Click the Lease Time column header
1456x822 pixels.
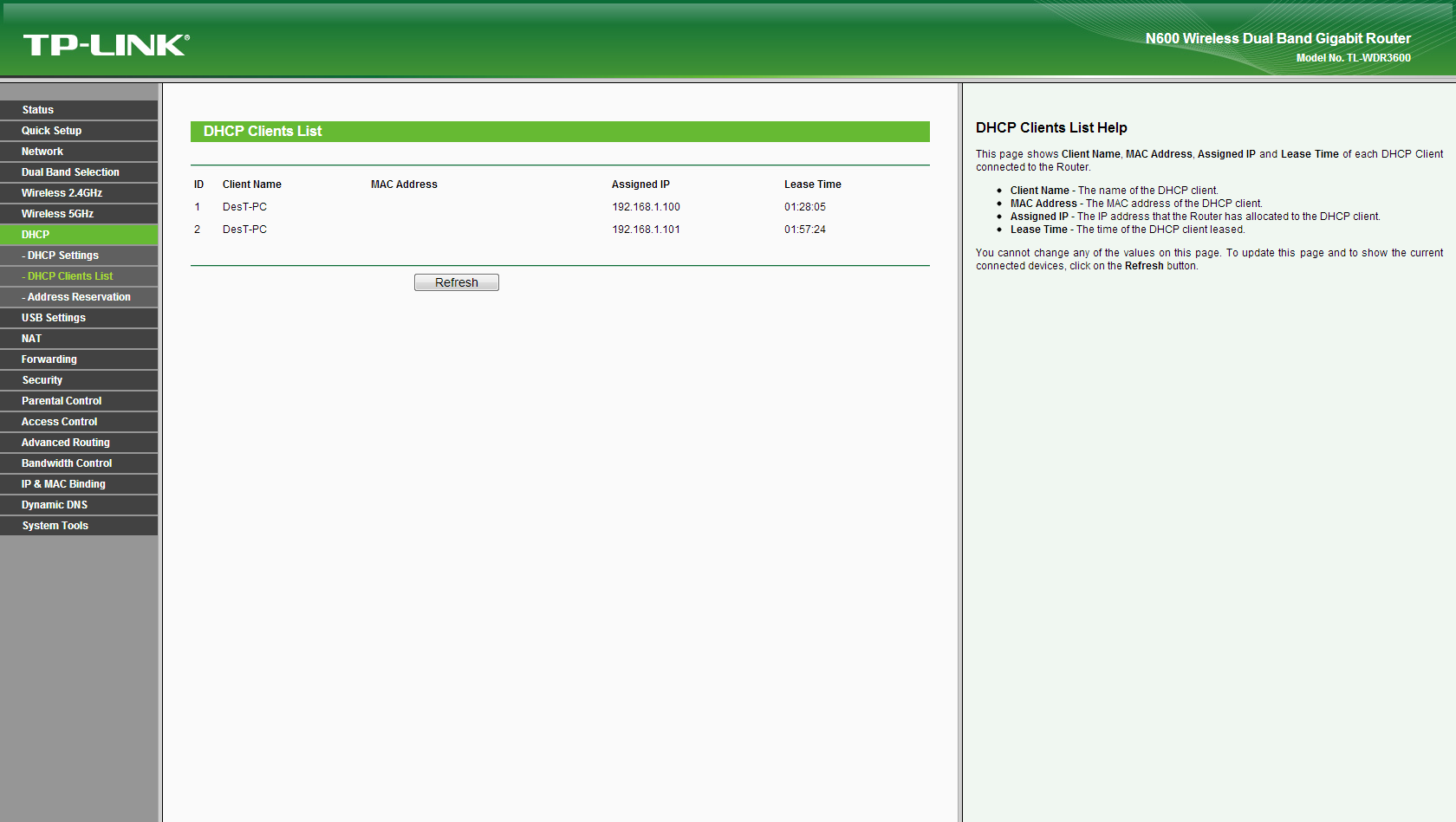coord(813,184)
